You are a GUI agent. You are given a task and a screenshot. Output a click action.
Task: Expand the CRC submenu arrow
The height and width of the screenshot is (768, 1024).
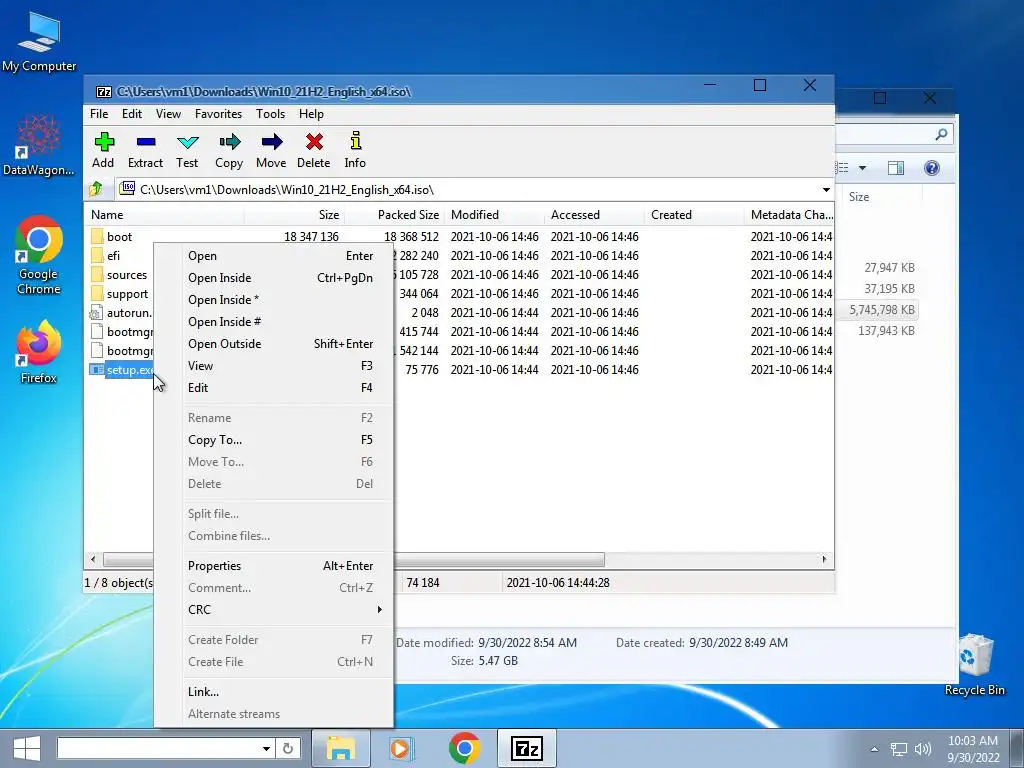click(x=379, y=609)
